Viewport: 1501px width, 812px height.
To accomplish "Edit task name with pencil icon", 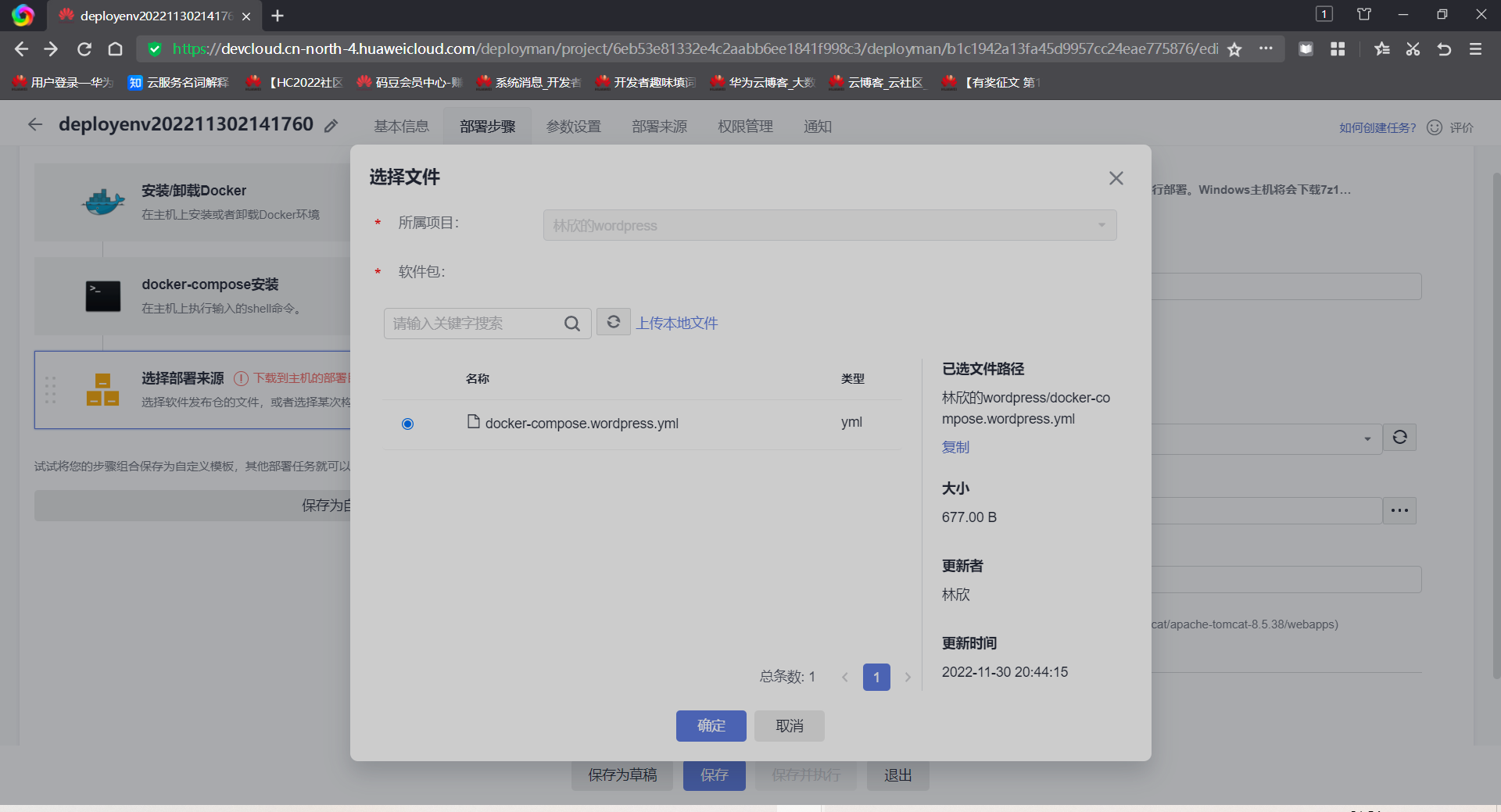I will (x=331, y=126).
